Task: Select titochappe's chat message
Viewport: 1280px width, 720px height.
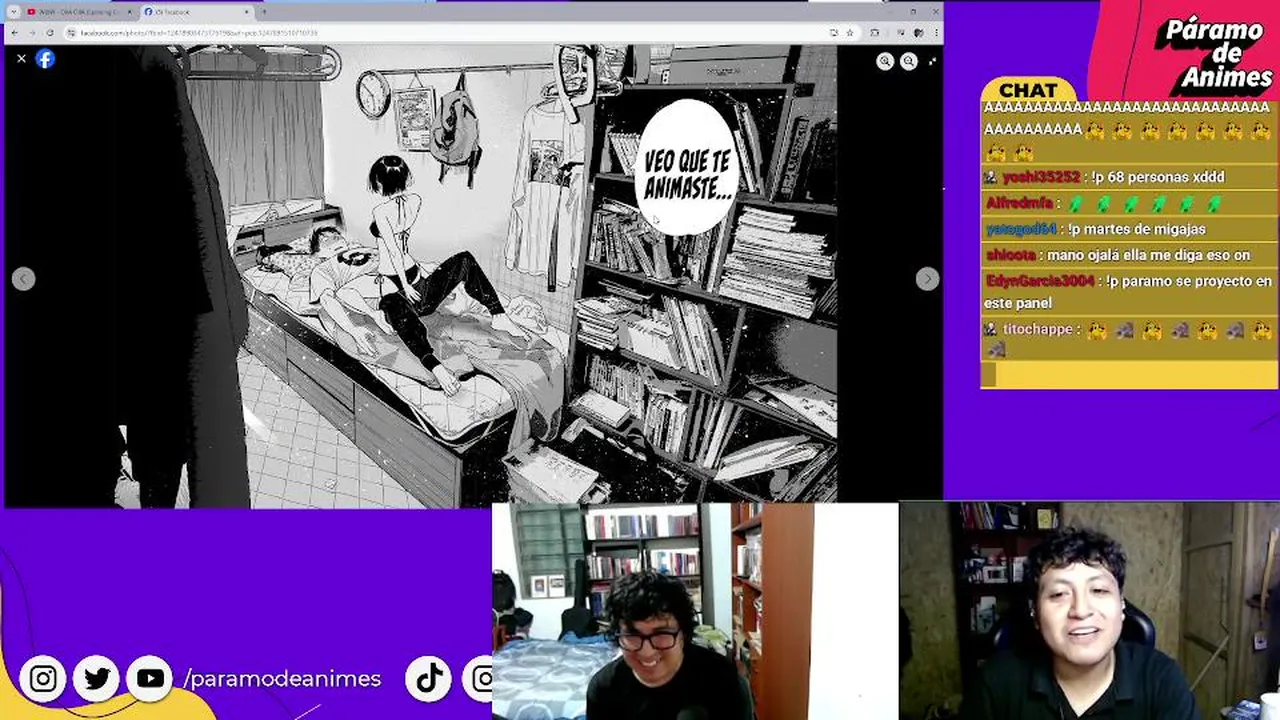Action: [x=1128, y=338]
